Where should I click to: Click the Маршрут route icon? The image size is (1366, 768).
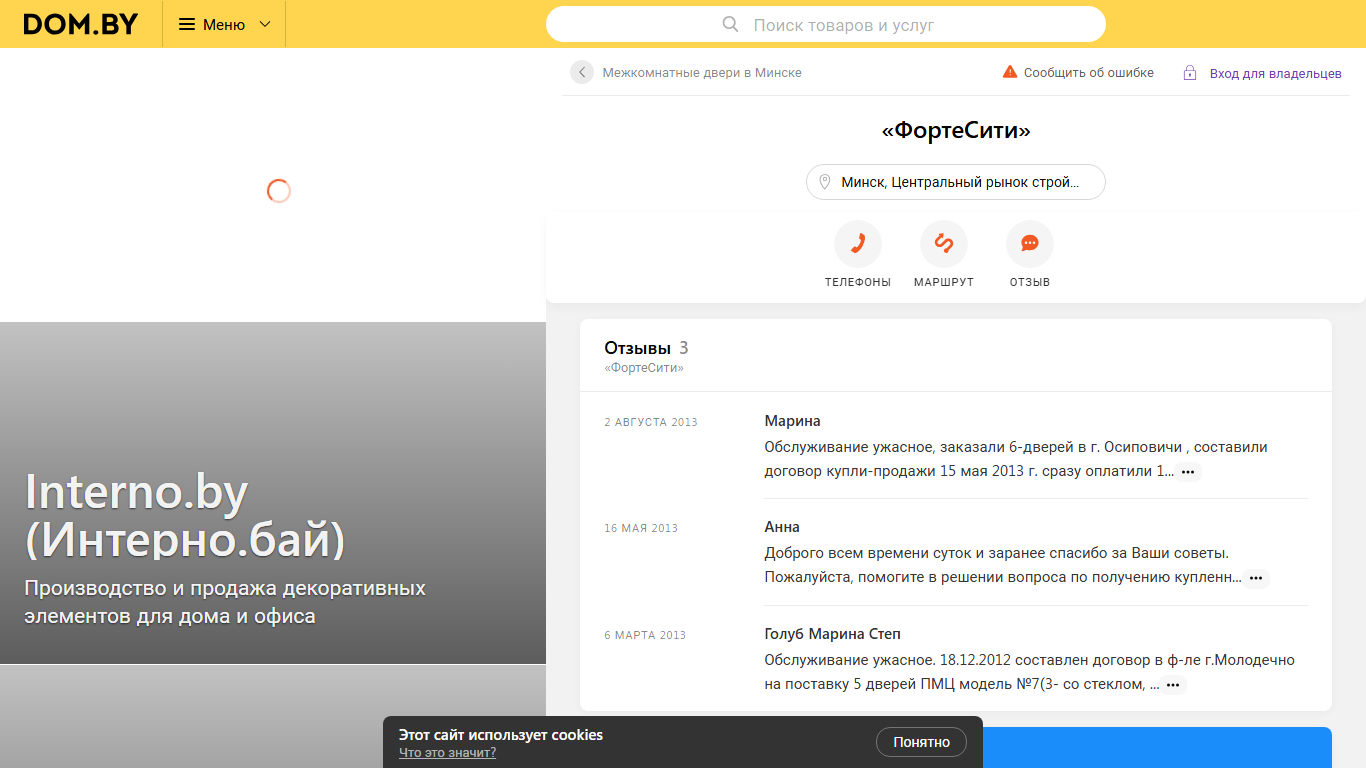[944, 244]
